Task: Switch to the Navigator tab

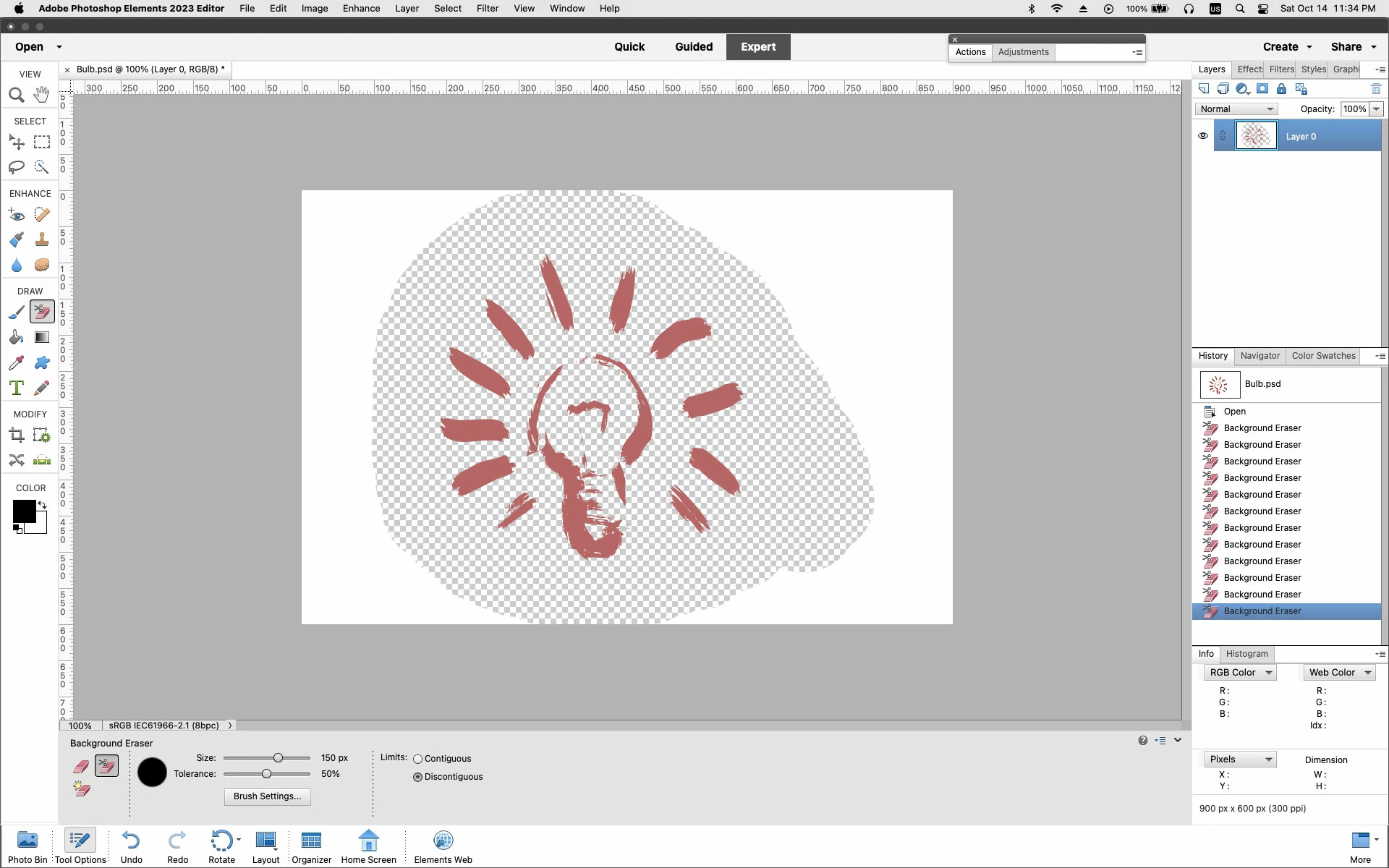Action: (1260, 356)
